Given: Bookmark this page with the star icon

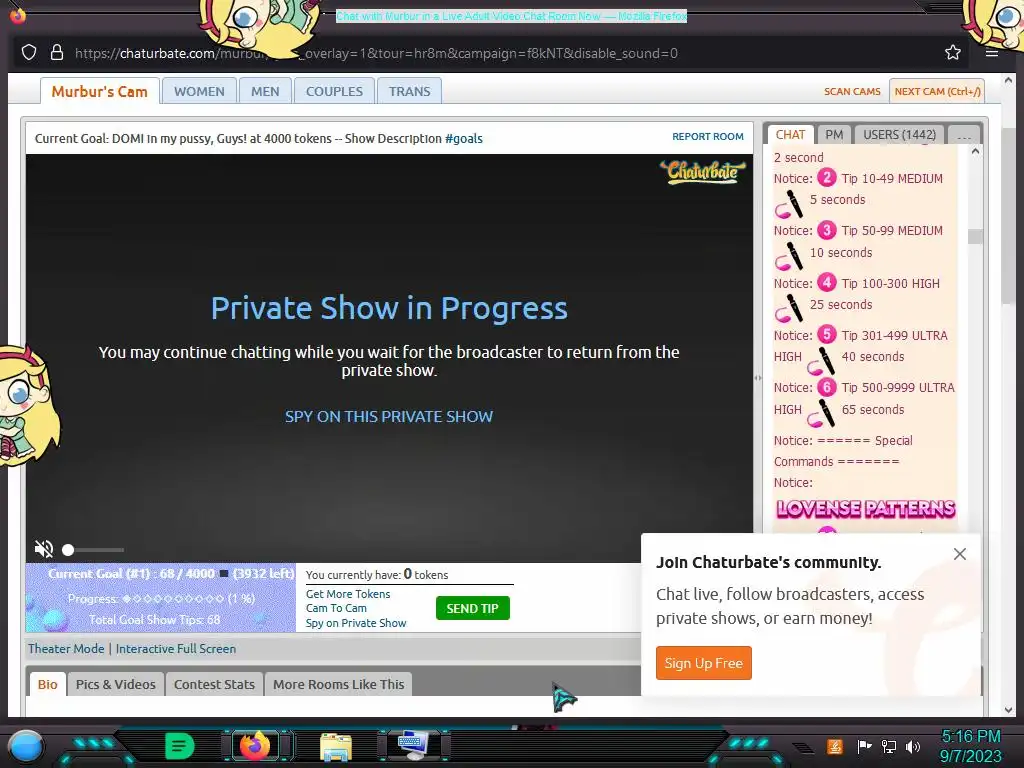Looking at the screenshot, I should click(952, 52).
